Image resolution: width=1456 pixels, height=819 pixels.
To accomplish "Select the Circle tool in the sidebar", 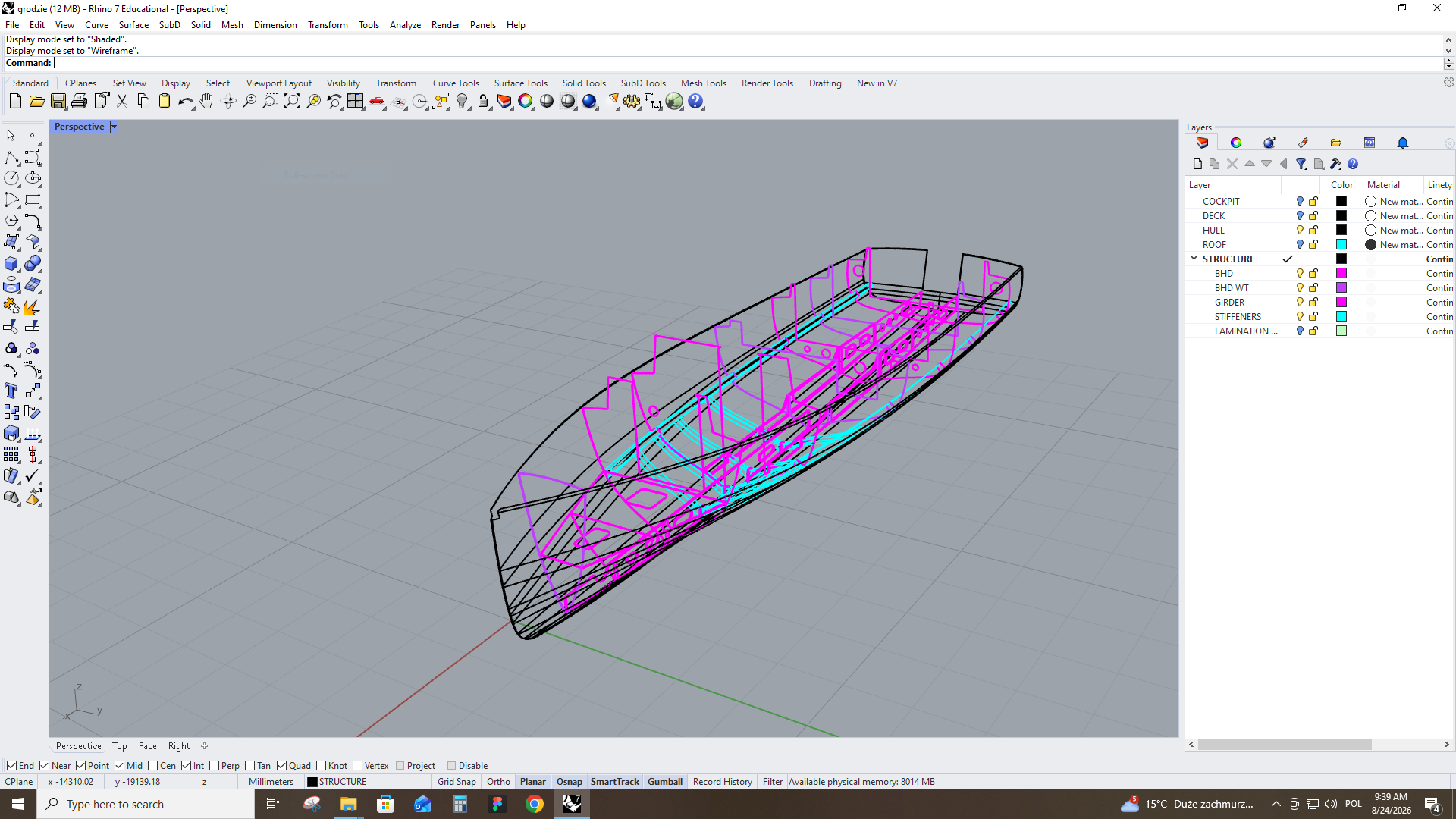I will tap(11, 179).
